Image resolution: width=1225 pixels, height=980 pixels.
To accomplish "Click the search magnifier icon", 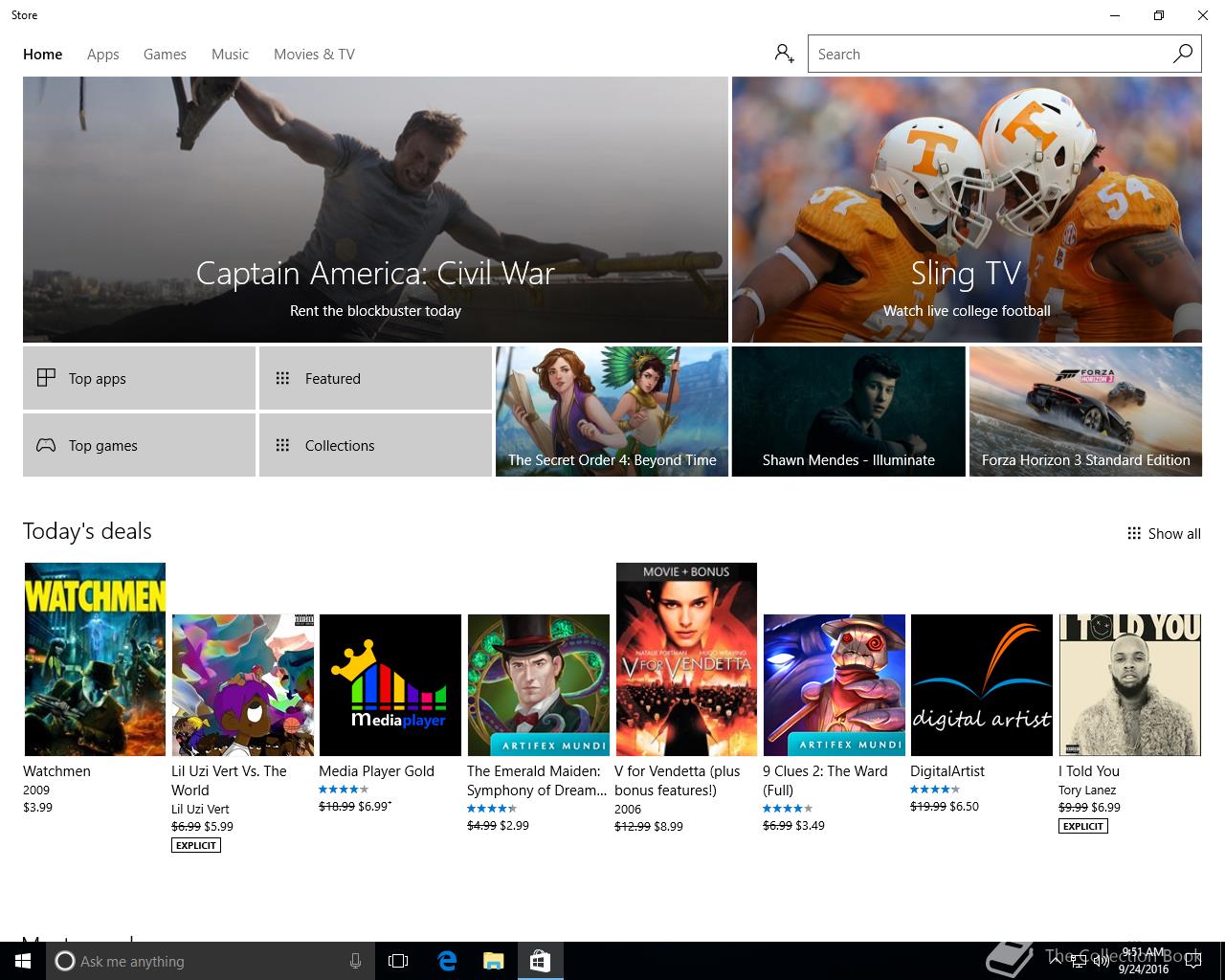I will 1183,54.
